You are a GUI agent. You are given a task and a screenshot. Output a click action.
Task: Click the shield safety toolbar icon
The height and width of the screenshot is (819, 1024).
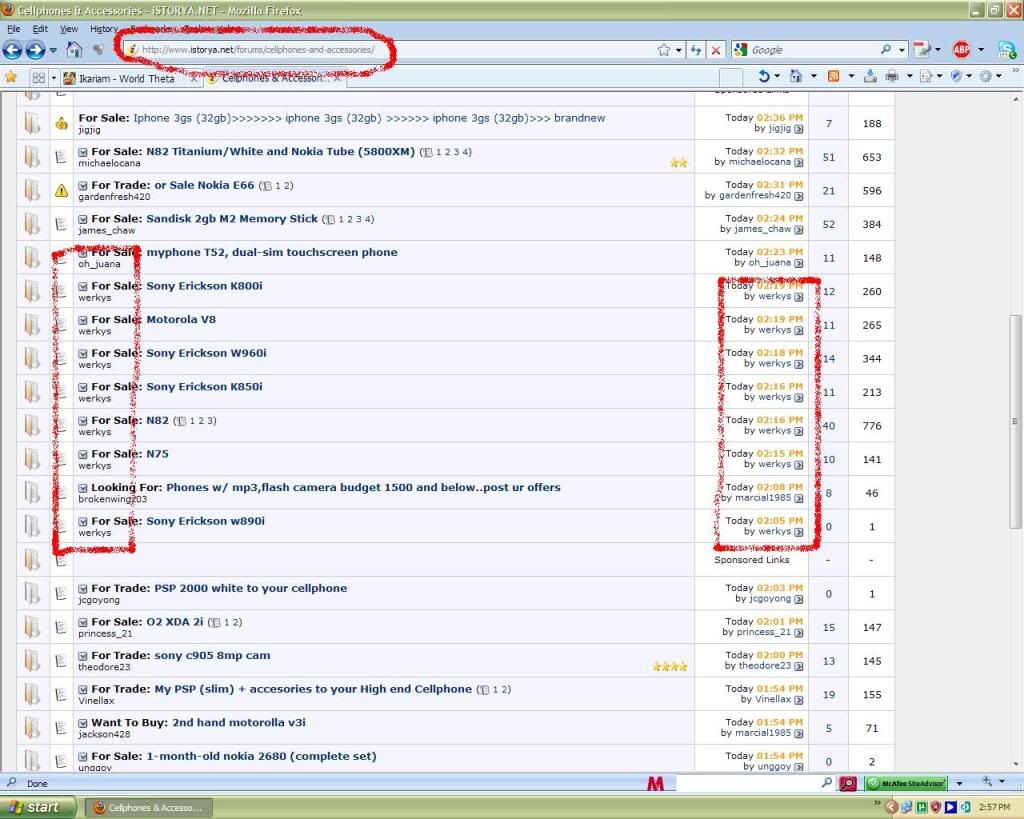tap(955, 76)
